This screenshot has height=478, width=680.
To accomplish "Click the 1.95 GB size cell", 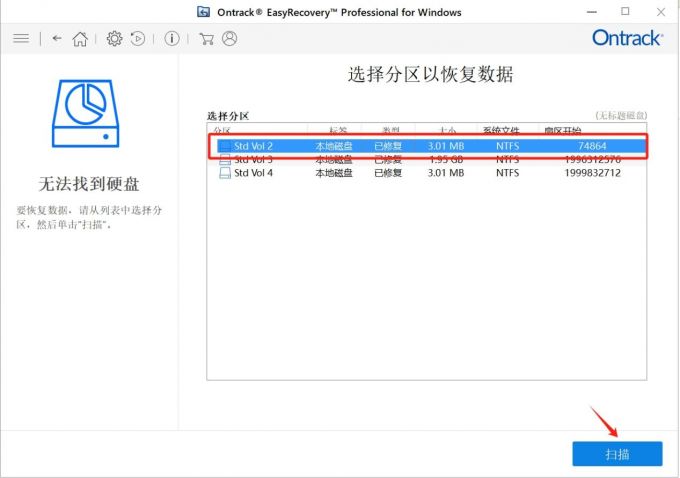I will [x=446, y=160].
